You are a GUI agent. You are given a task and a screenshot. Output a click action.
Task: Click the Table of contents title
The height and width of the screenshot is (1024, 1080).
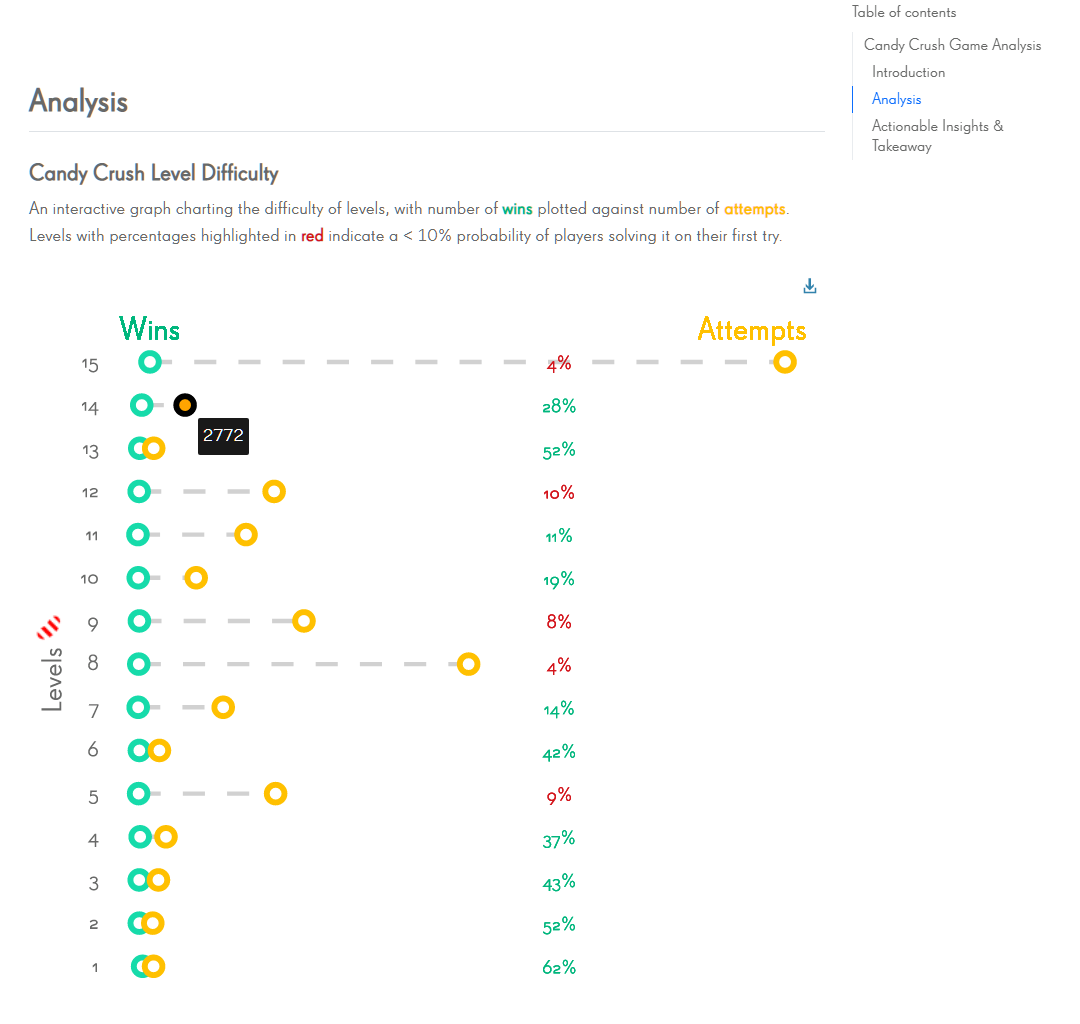tap(904, 12)
